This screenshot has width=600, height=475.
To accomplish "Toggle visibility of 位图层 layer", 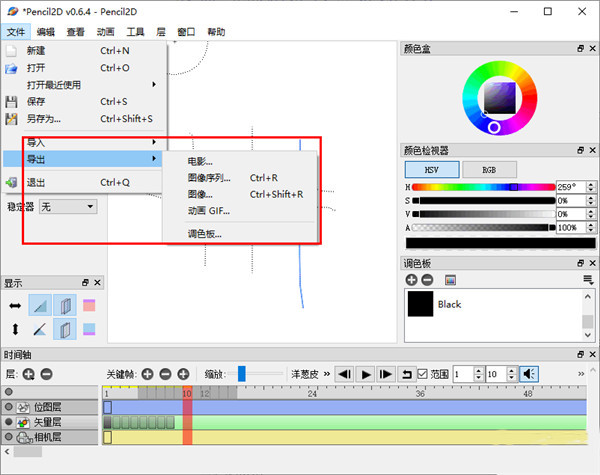I will click(9, 407).
